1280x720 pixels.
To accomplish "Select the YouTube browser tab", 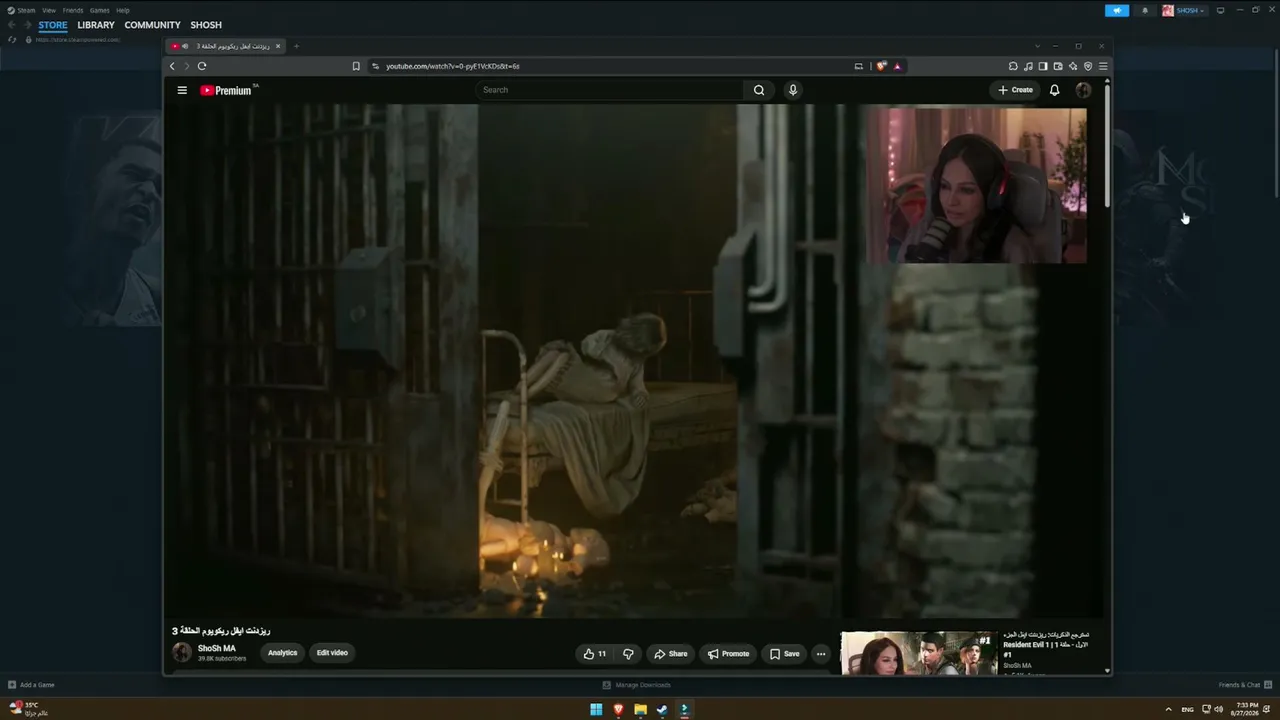I will (227, 46).
